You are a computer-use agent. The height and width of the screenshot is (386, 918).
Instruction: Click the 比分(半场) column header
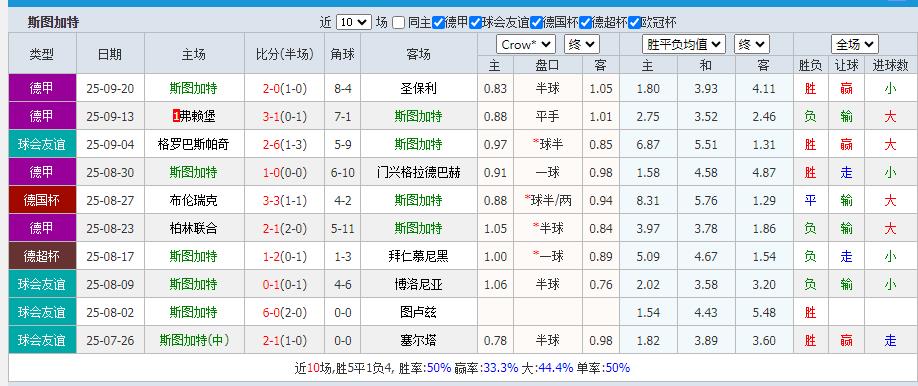[x=285, y=54]
